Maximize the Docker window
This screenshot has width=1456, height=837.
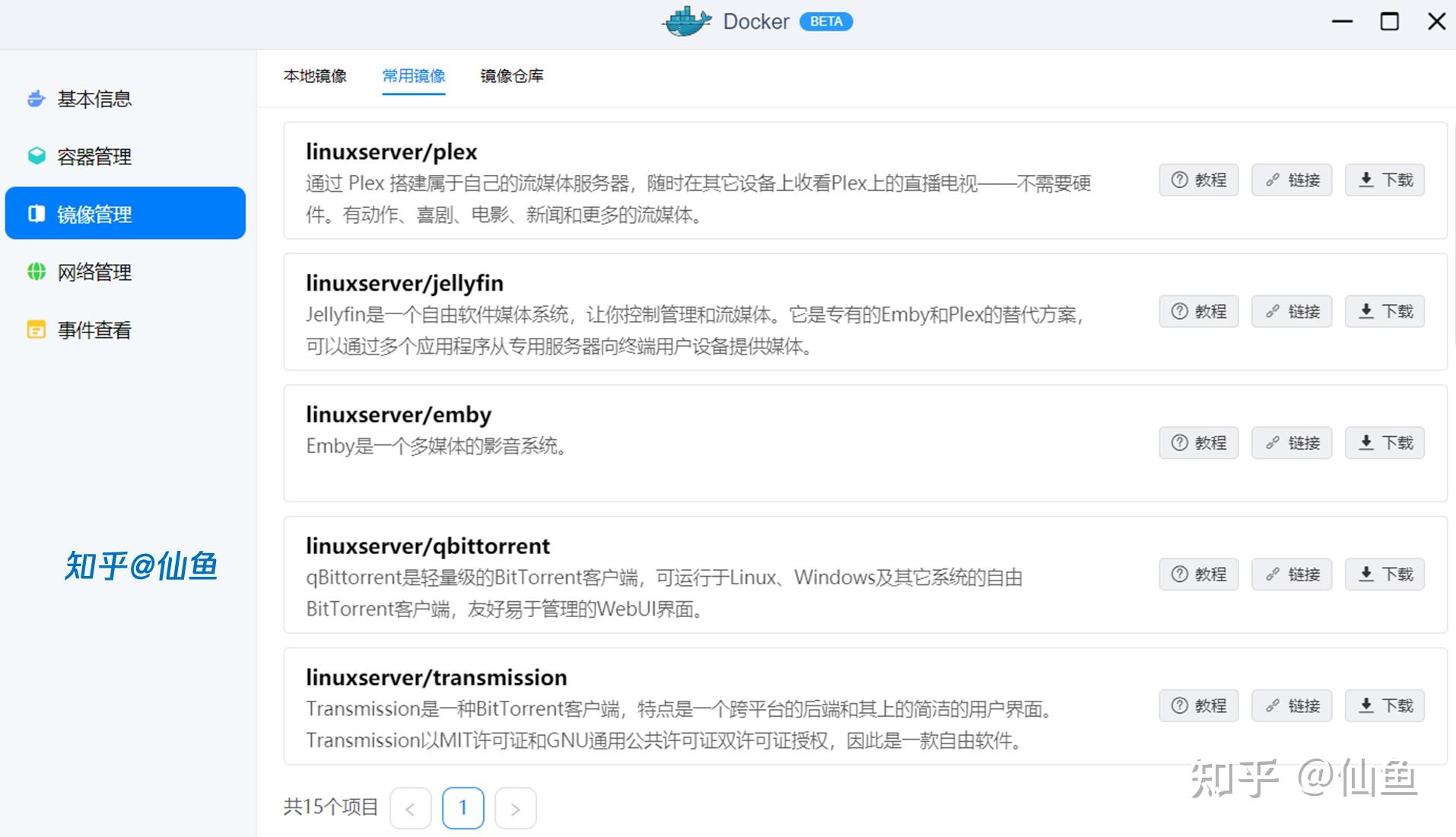click(x=1390, y=21)
